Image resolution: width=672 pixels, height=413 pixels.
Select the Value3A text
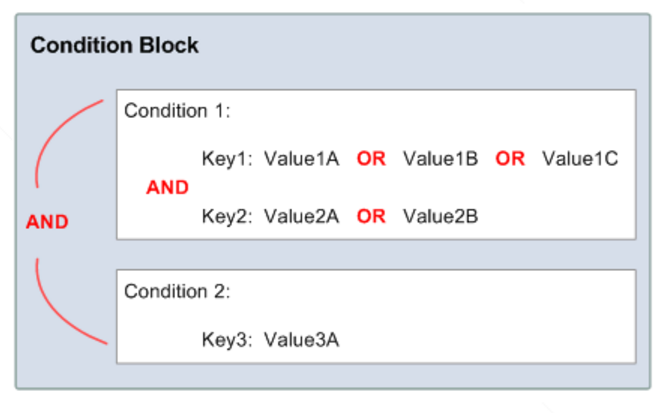point(301,340)
